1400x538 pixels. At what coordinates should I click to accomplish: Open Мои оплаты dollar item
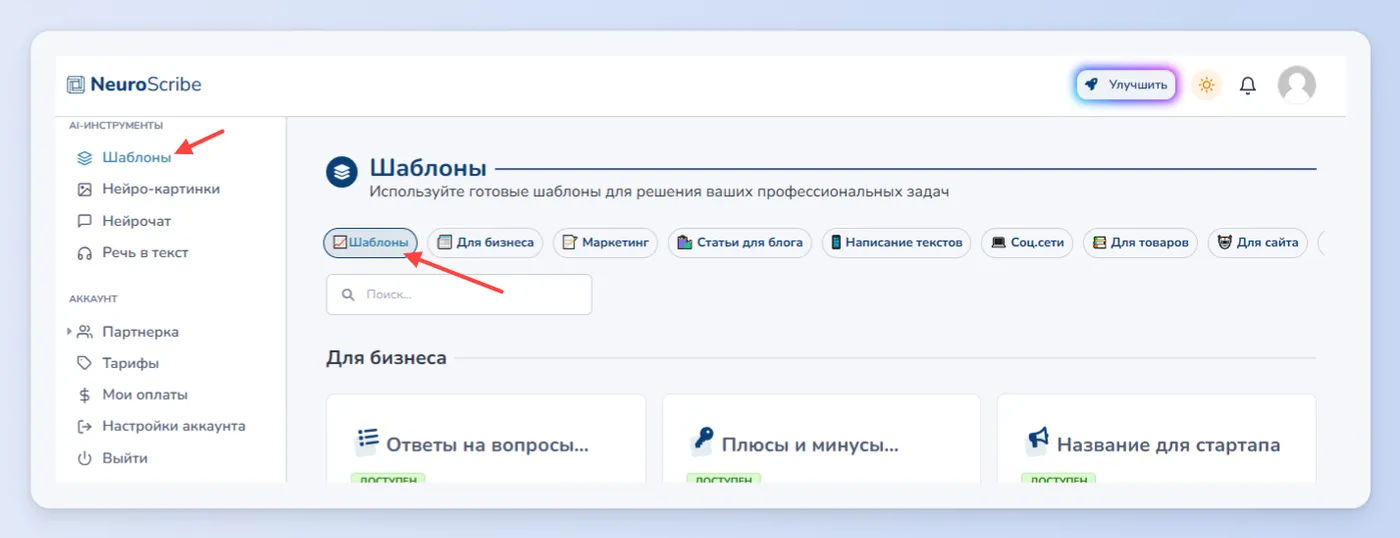[132, 395]
